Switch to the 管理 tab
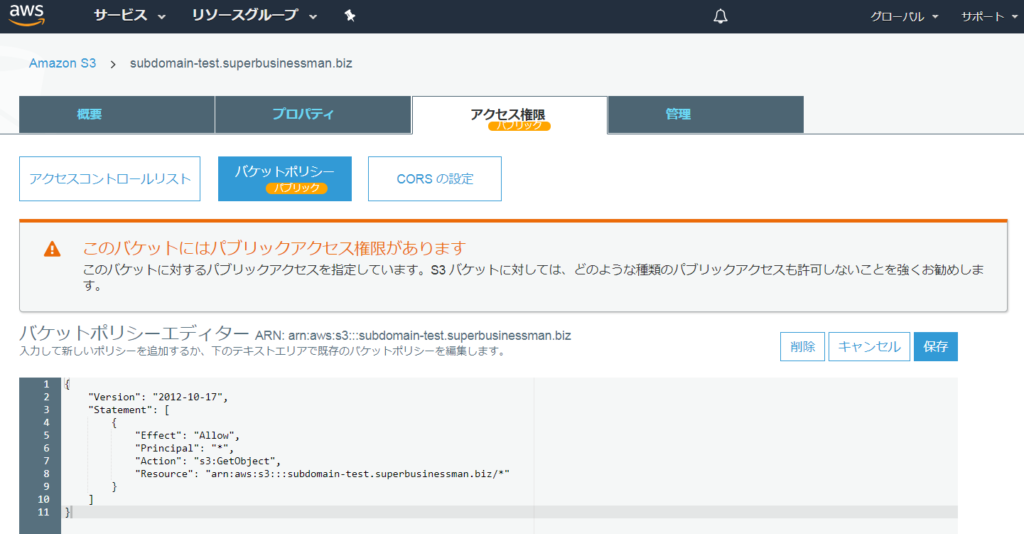 706,114
